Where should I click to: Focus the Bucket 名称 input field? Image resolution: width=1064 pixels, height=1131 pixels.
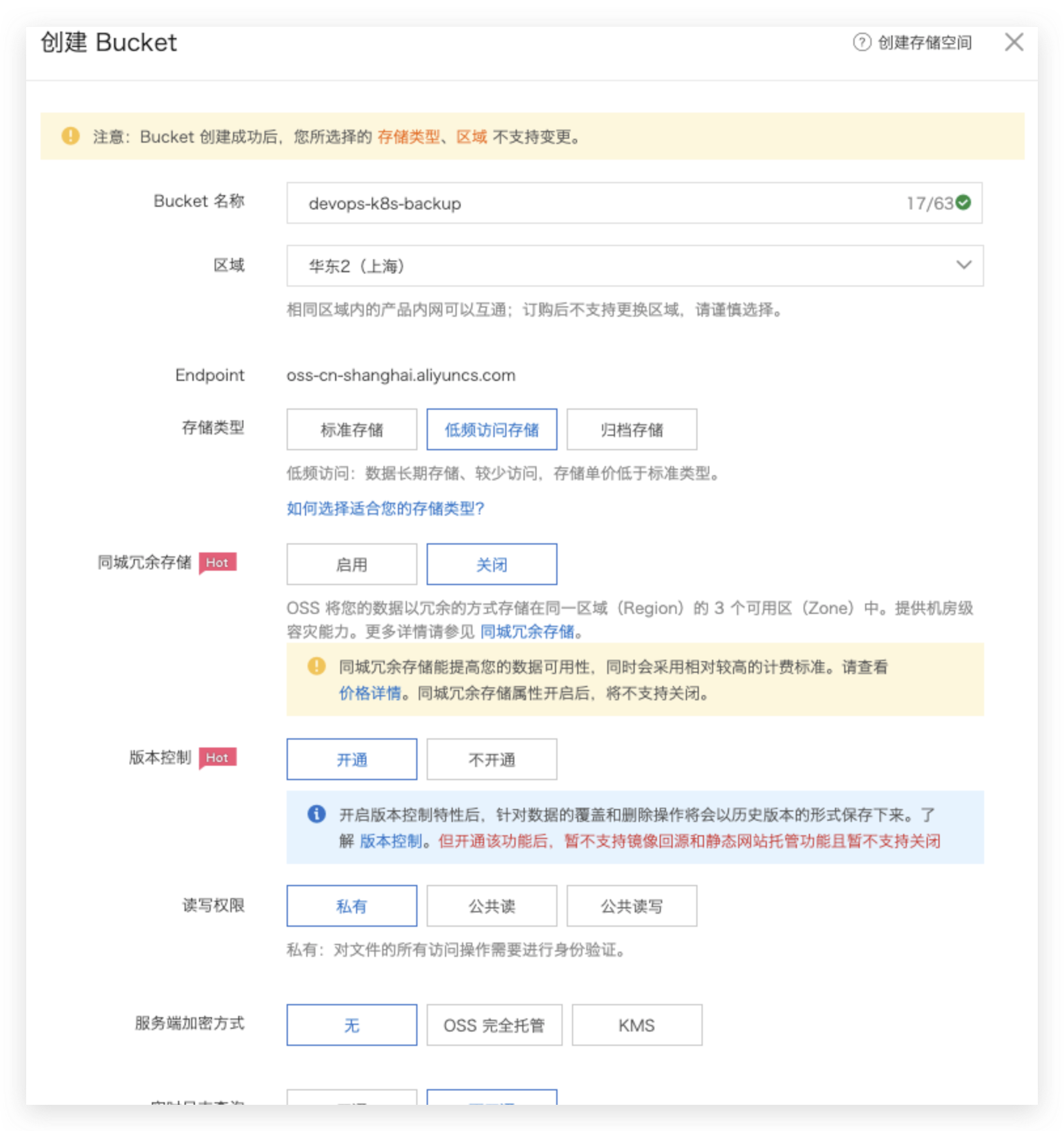click(x=634, y=203)
